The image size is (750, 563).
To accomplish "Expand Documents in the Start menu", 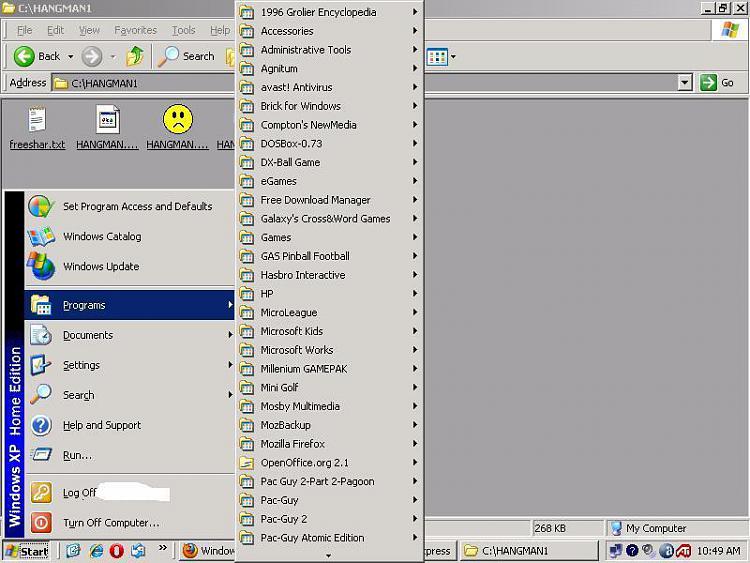I will [x=129, y=335].
